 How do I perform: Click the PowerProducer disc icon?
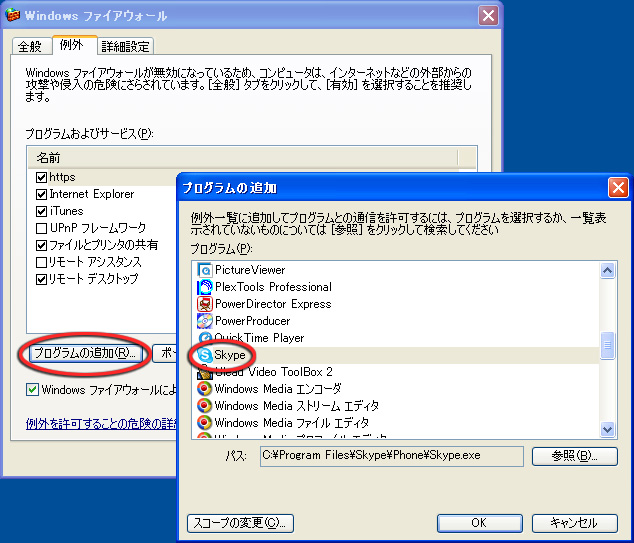point(205,321)
